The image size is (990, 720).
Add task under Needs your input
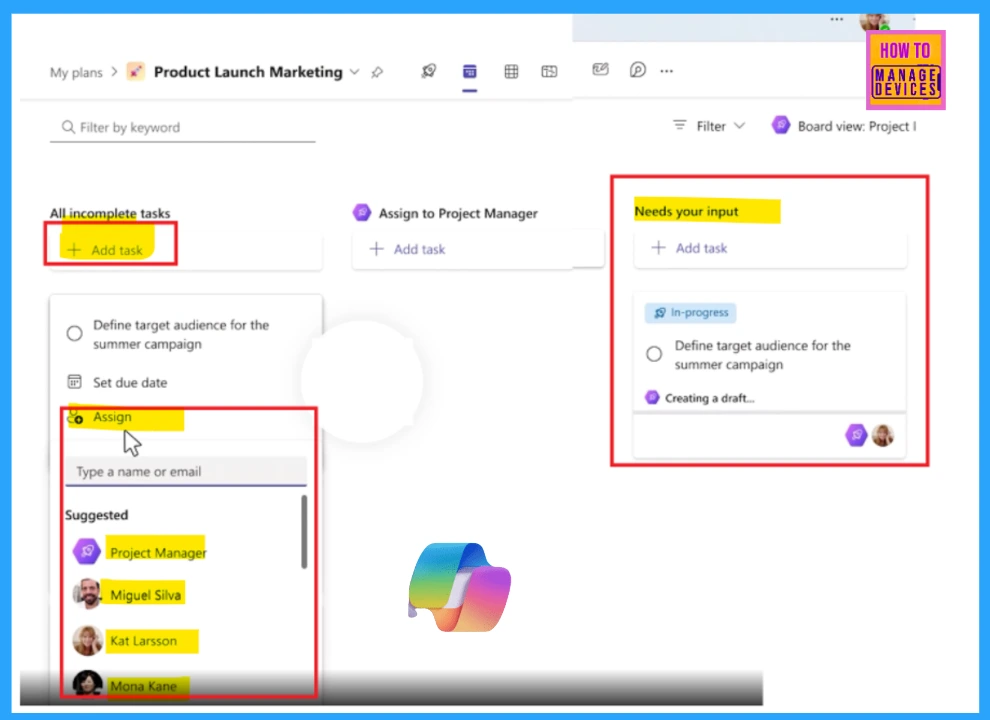[x=689, y=248]
